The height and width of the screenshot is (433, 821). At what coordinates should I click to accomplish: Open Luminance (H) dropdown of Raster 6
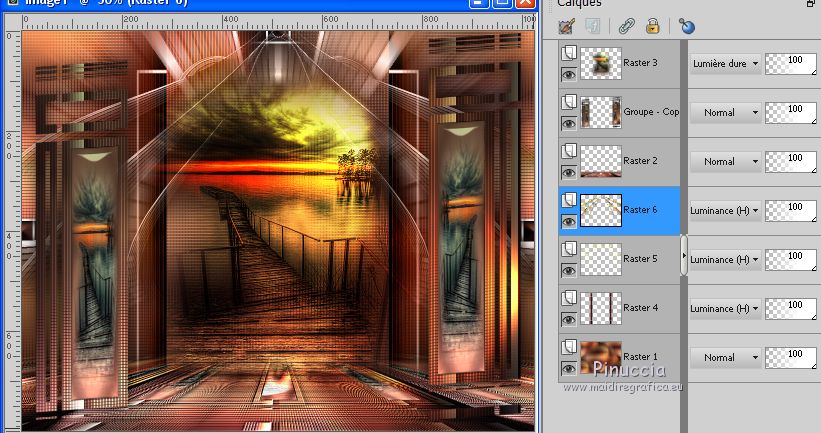(x=725, y=210)
